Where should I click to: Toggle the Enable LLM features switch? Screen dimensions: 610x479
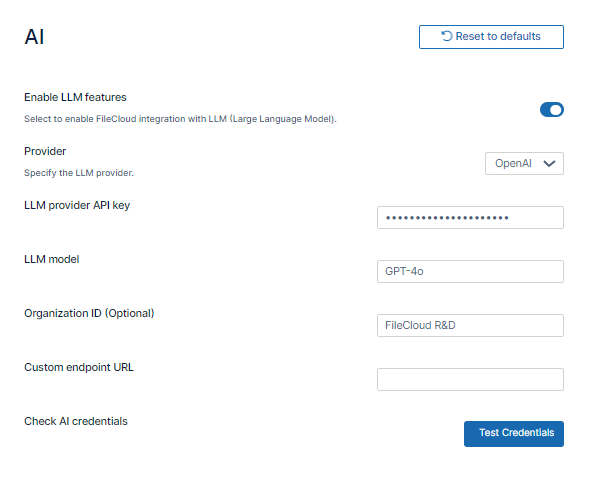(551, 109)
